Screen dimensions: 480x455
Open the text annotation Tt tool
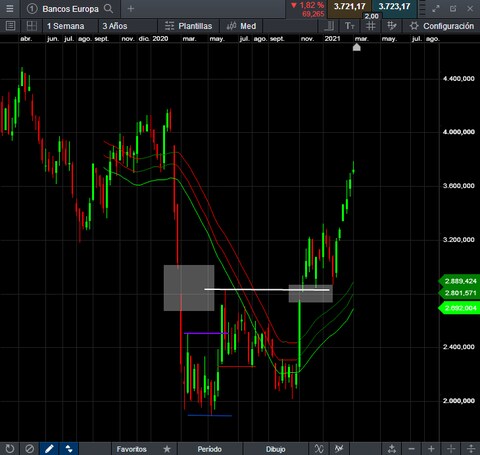click(x=350, y=26)
